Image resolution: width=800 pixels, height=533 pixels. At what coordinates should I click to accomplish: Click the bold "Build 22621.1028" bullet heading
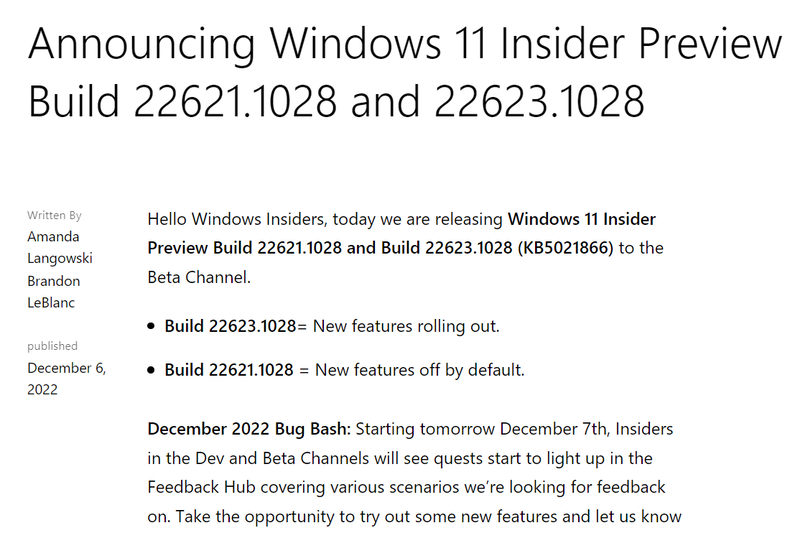click(x=230, y=370)
